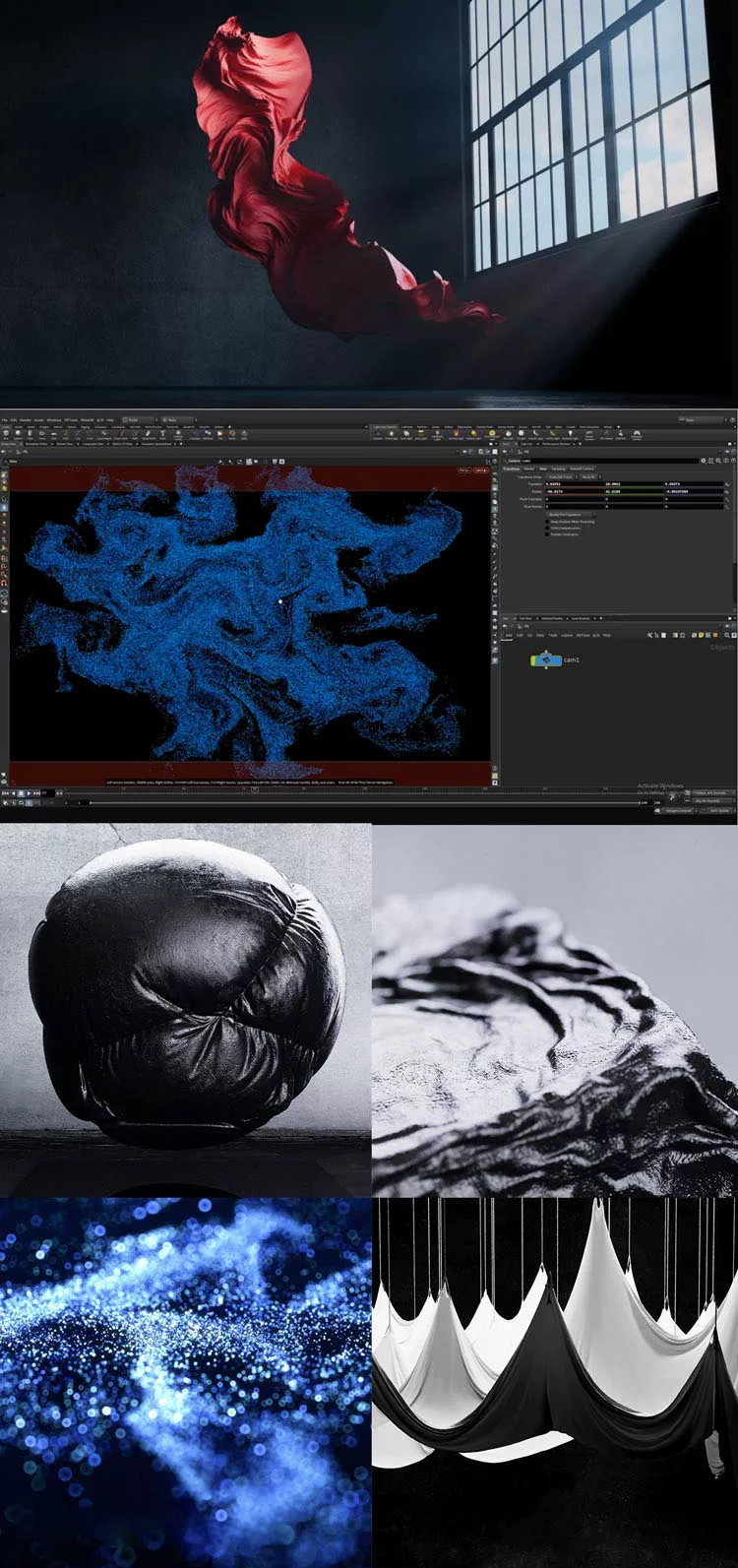Screen dimensions: 738x1568
Task: Create an Area Light from the shelf
Action: 420,434
